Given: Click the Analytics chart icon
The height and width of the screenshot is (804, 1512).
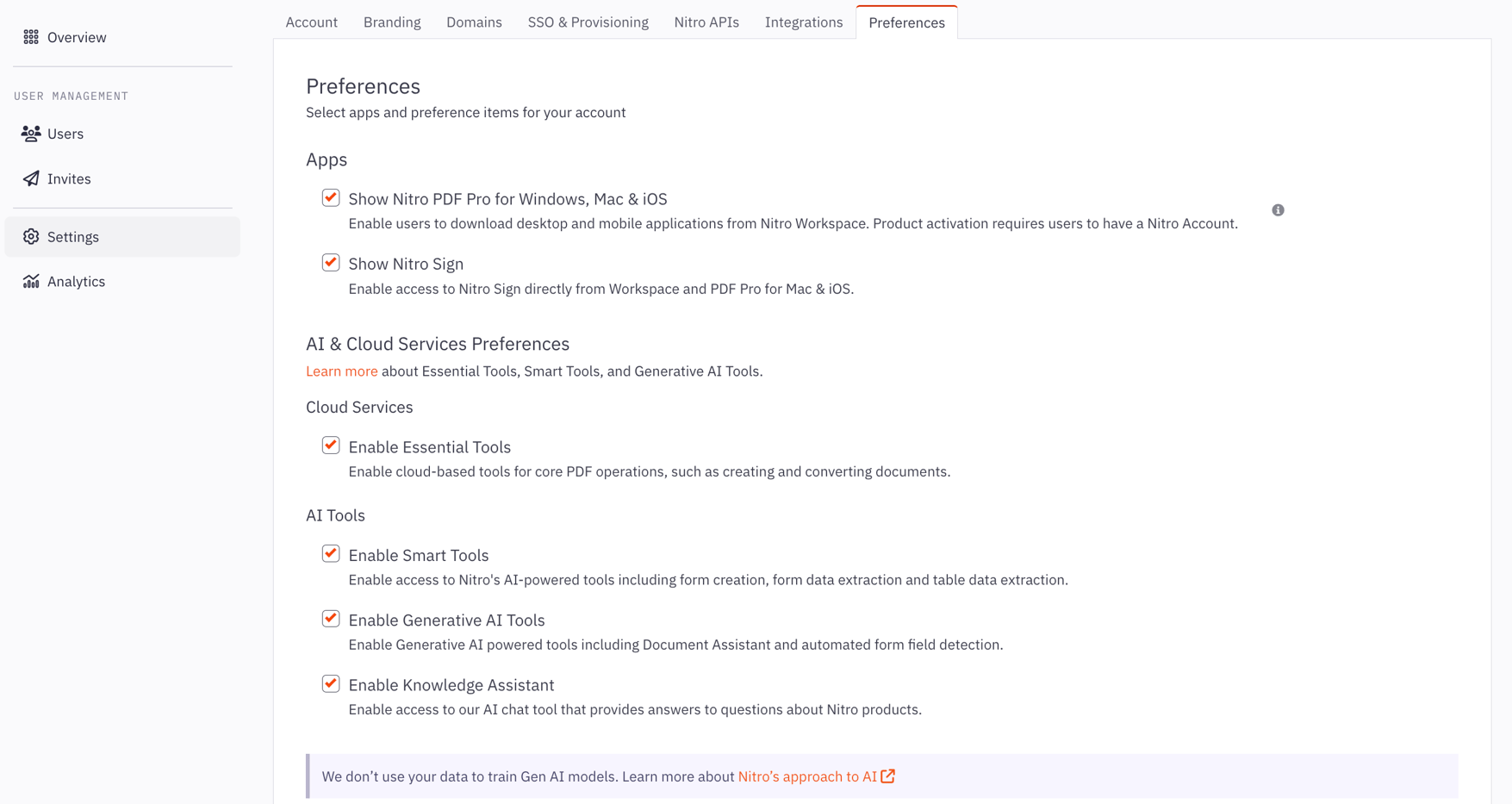Looking at the screenshot, I should click(31, 281).
